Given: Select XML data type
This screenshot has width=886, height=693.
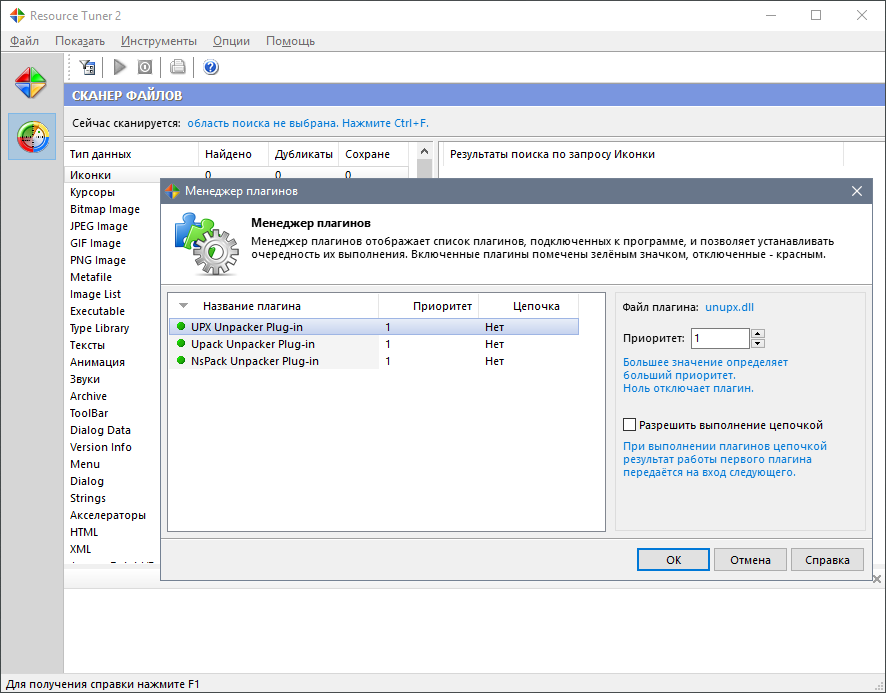Looking at the screenshot, I should point(80,548).
